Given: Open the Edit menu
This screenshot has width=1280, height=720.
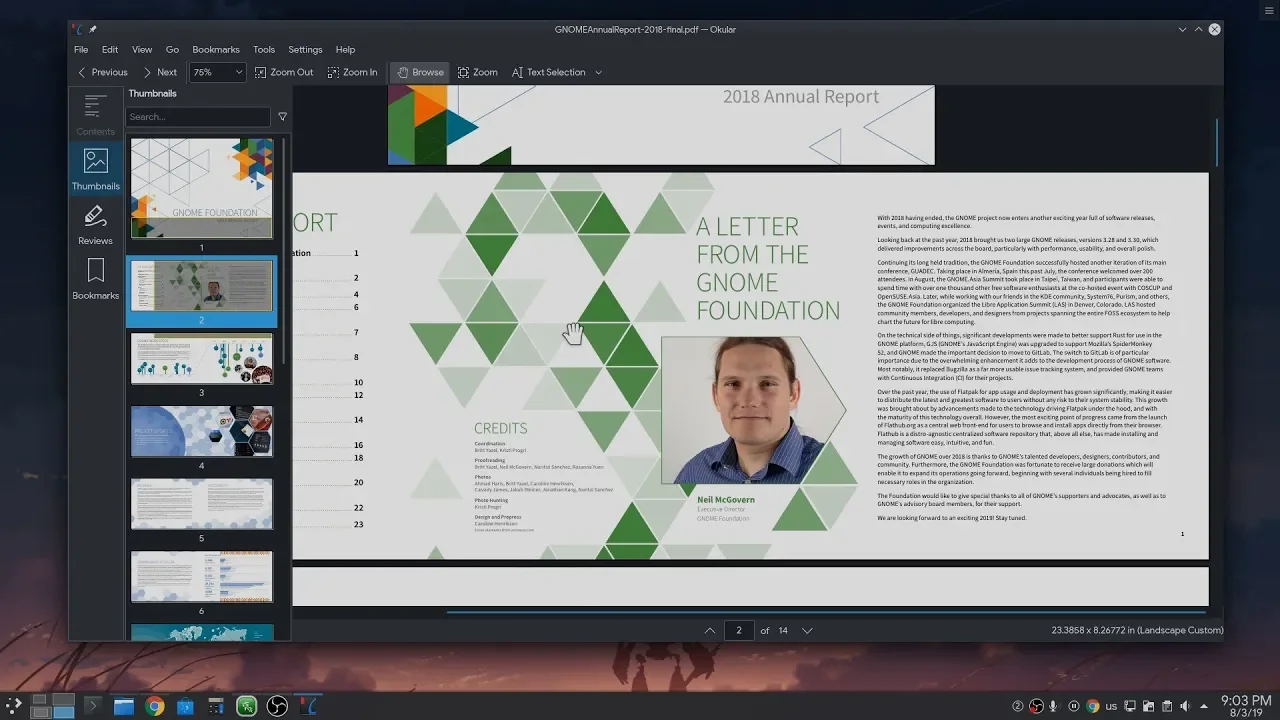Looking at the screenshot, I should [x=110, y=49].
